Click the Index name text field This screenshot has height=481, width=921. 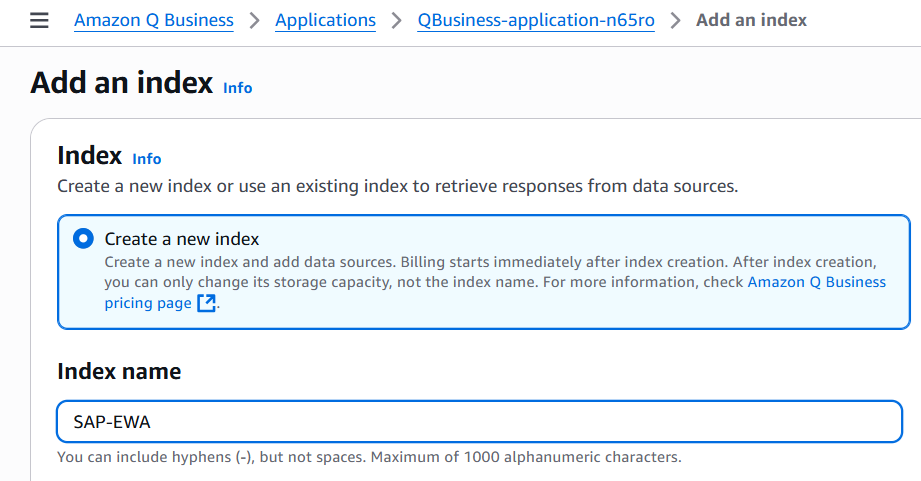click(480, 422)
